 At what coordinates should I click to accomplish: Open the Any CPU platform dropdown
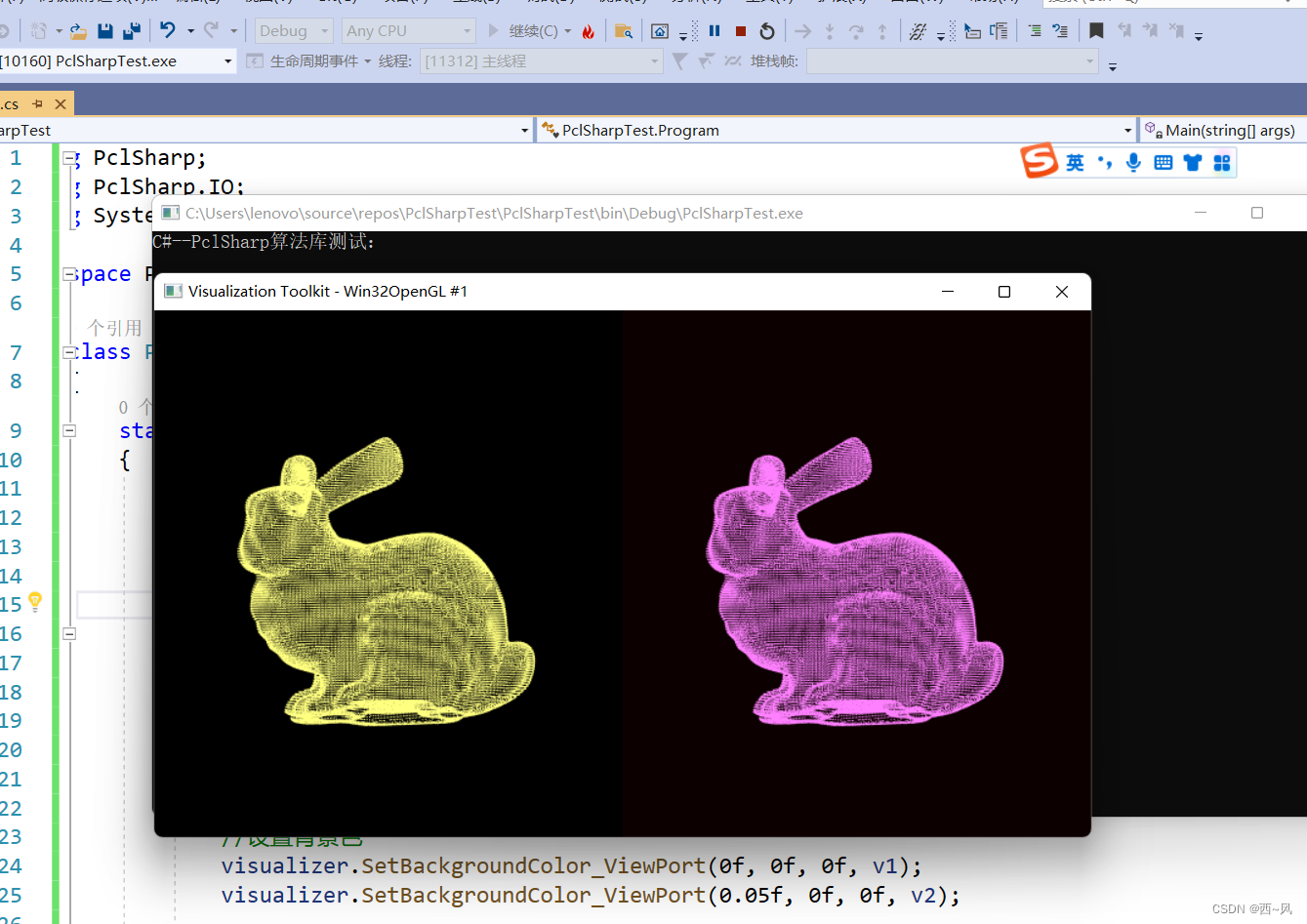pyautogui.click(x=408, y=31)
